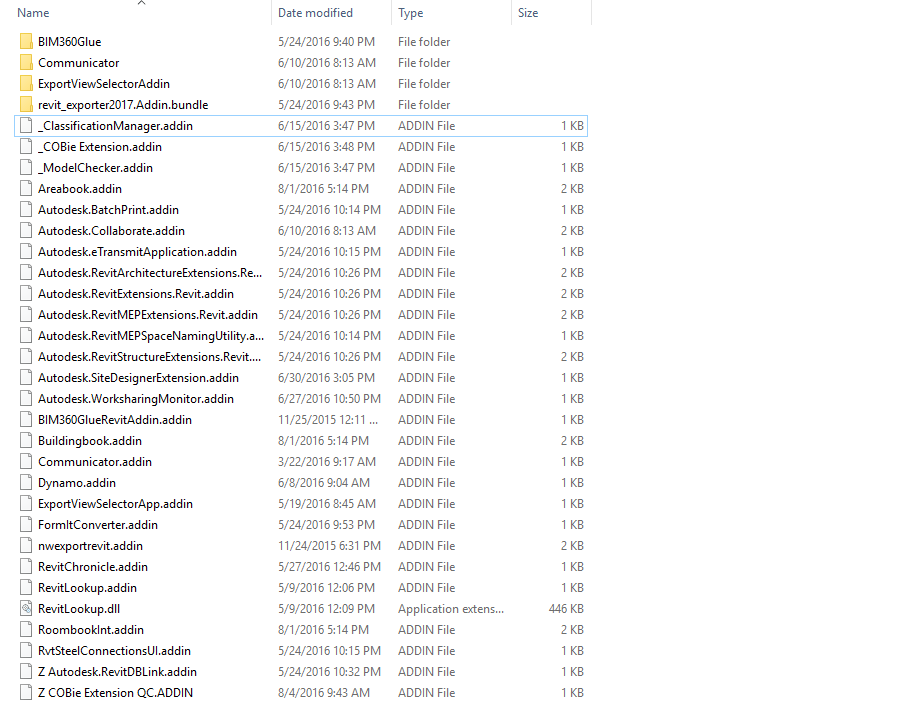Click the ExportViewSelectorAddin folder icon
Image resolution: width=918 pixels, height=717 pixels.
[x=26, y=84]
